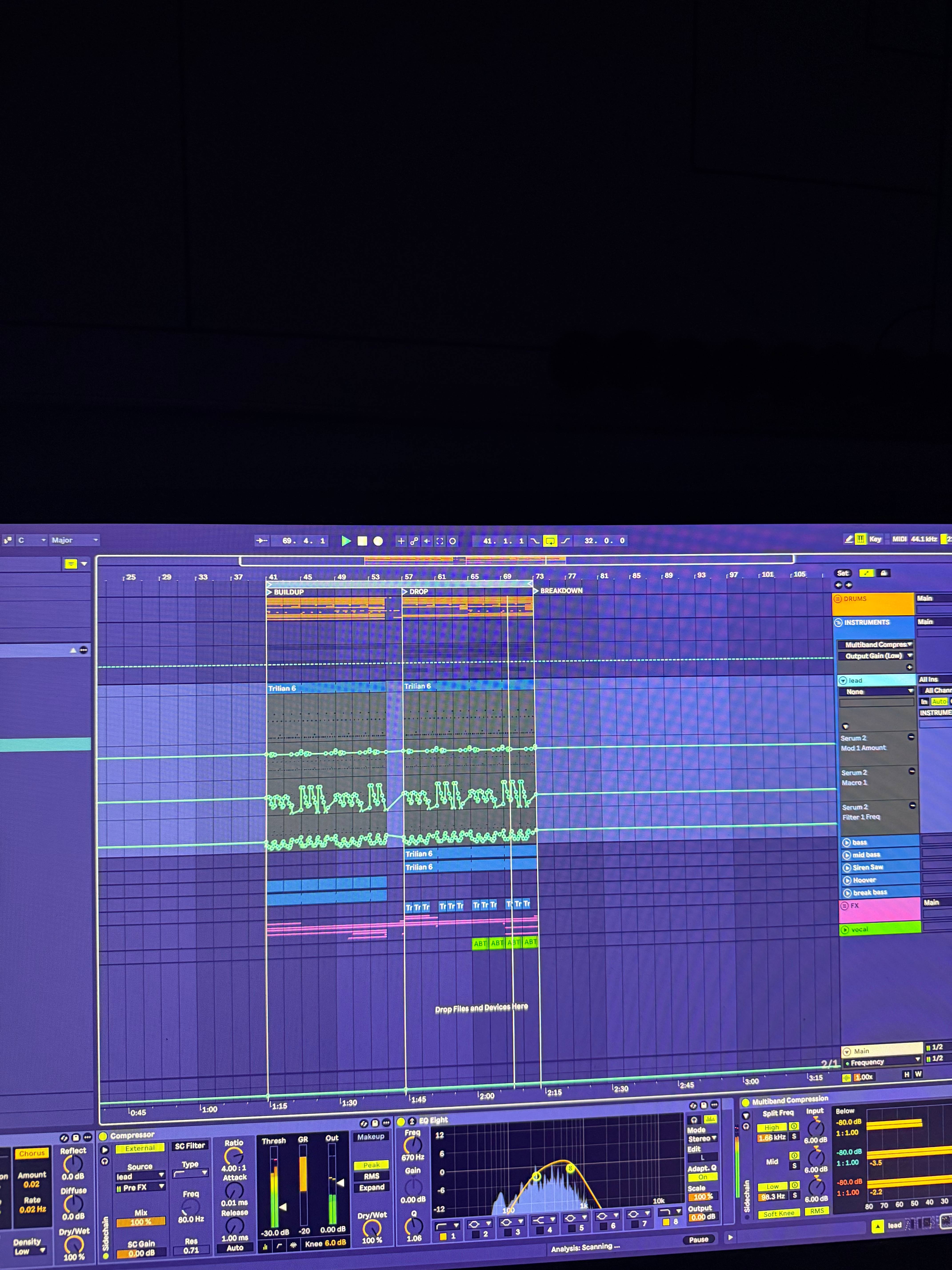Open the lead track None clip dropdown
The height and width of the screenshot is (1270, 952).
click(x=877, y=692)
